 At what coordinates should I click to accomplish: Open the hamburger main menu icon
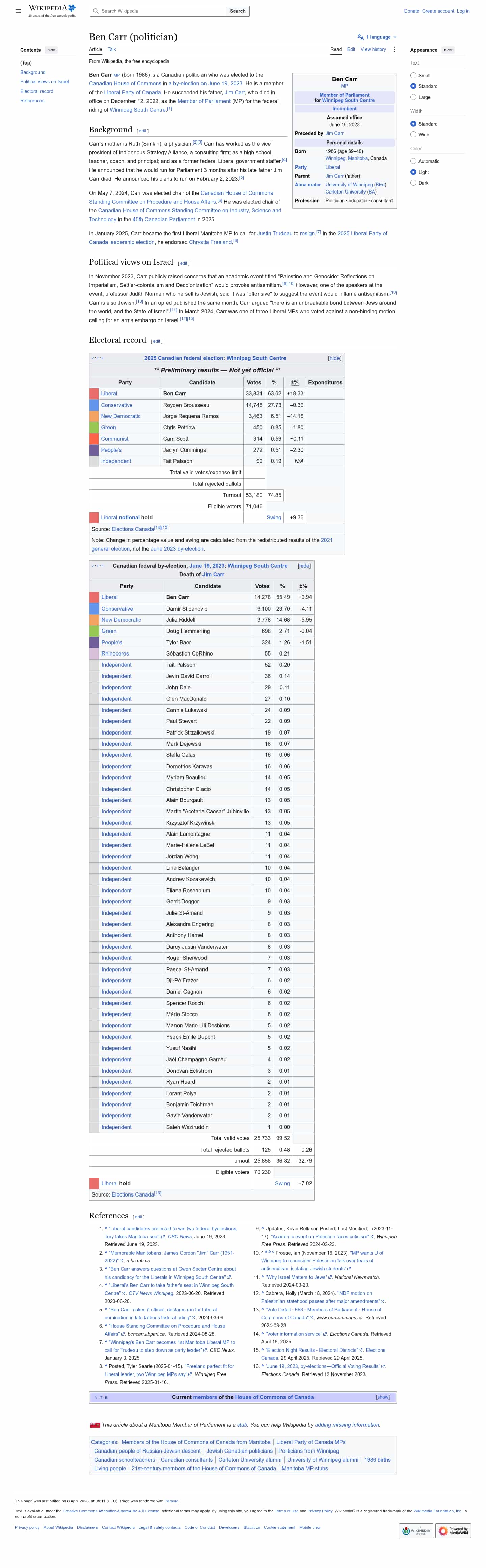(x=18, y=11)
